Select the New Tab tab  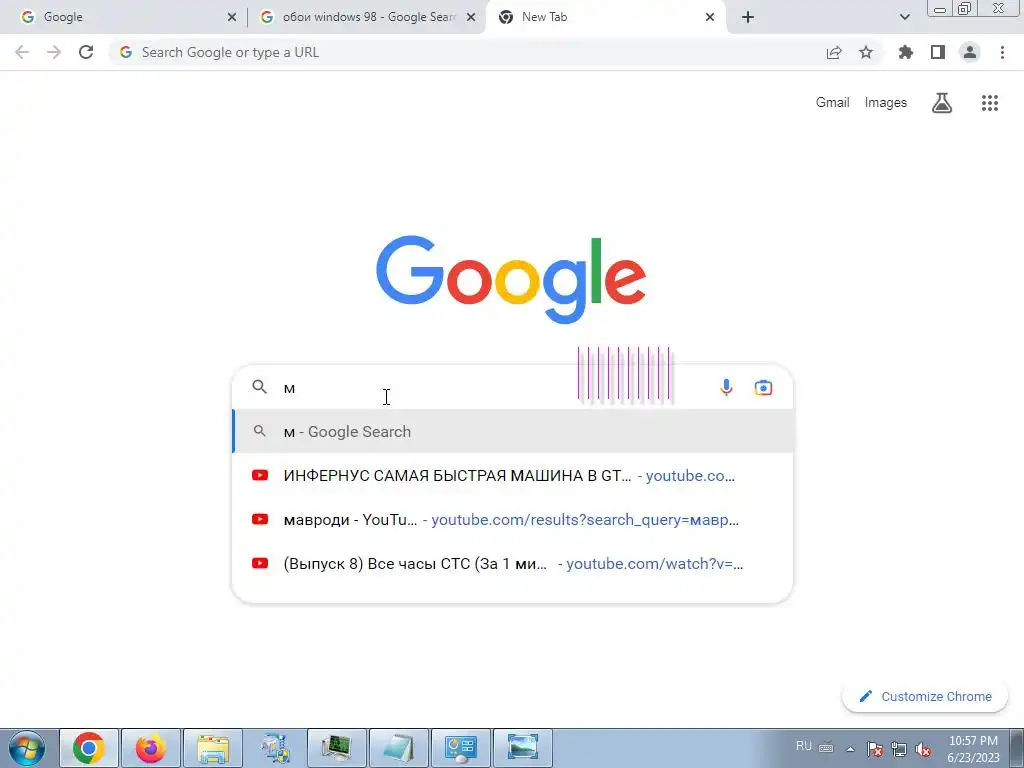pyautogui.click(x=605, y=17)
